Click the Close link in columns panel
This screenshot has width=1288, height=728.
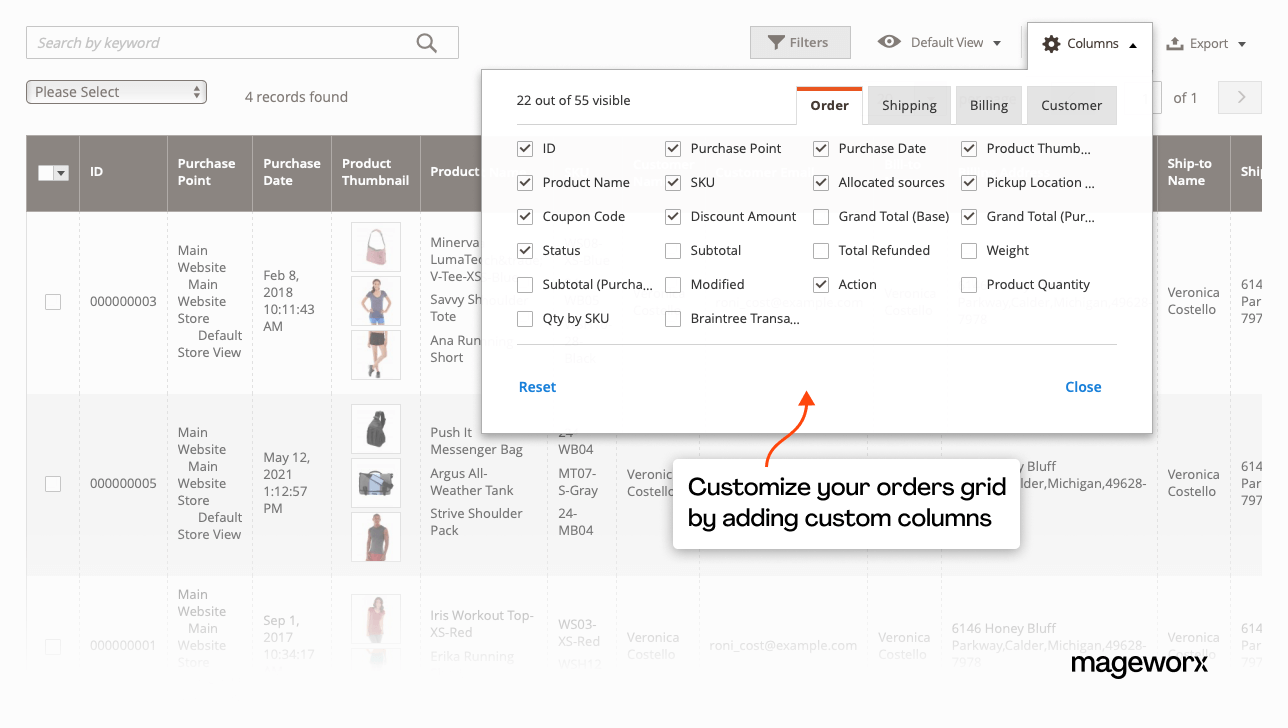click(1083, 386)
